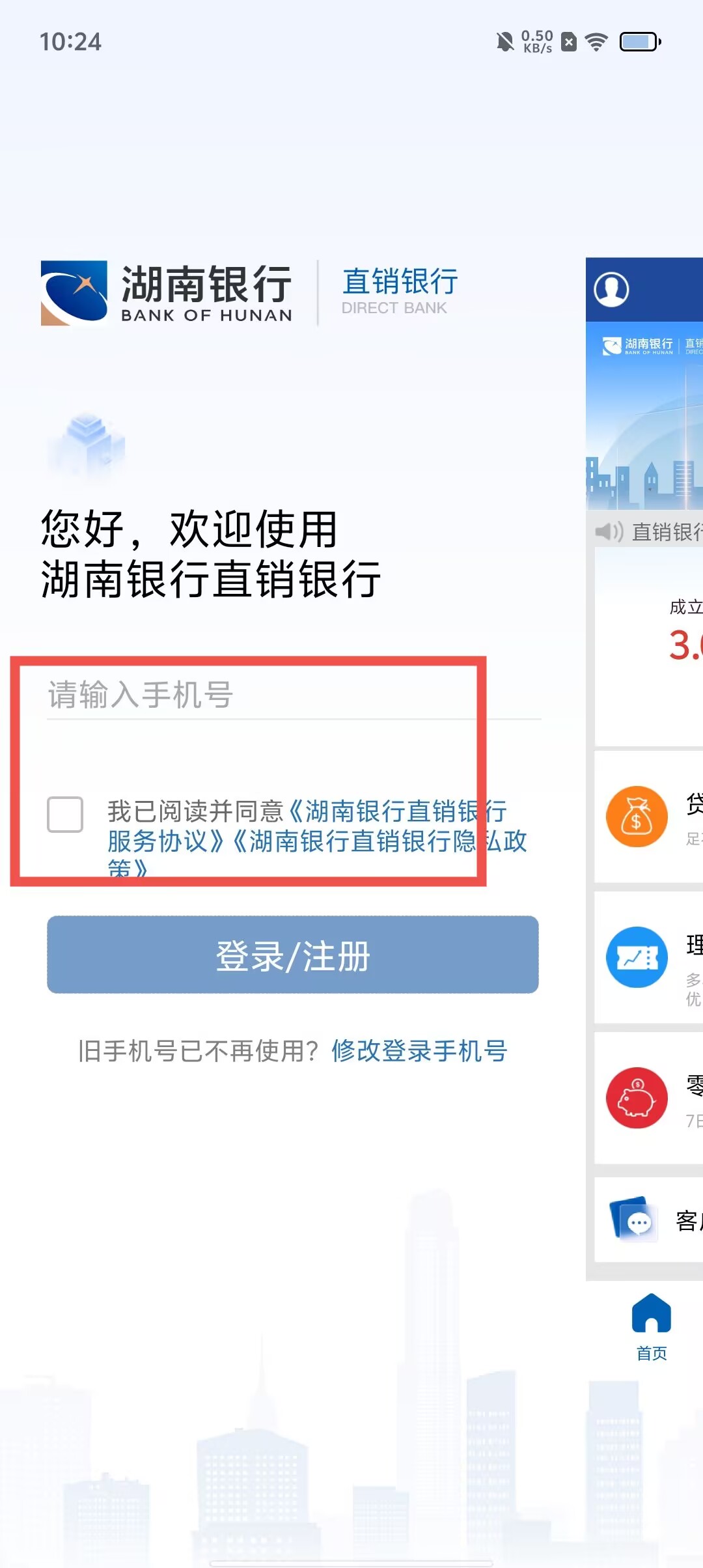Viewport: 703px width, 1568px height.
Task: Tap the 登录/注册 button
Action: (x=293, y=955)
